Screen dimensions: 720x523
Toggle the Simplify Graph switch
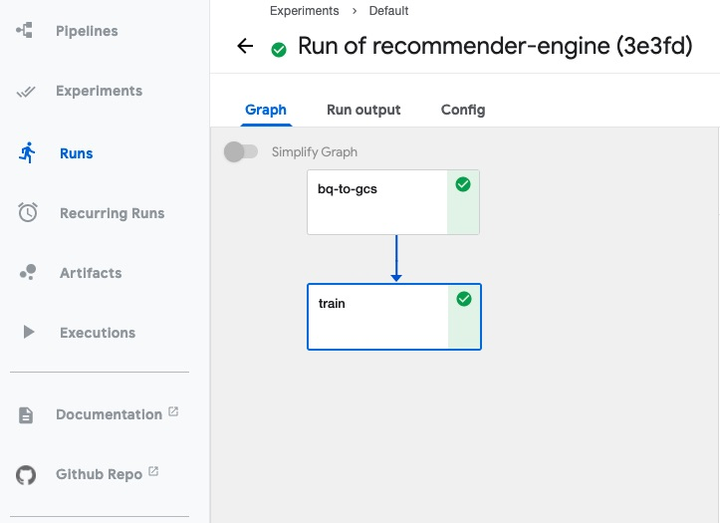click(x=241, y=152)
